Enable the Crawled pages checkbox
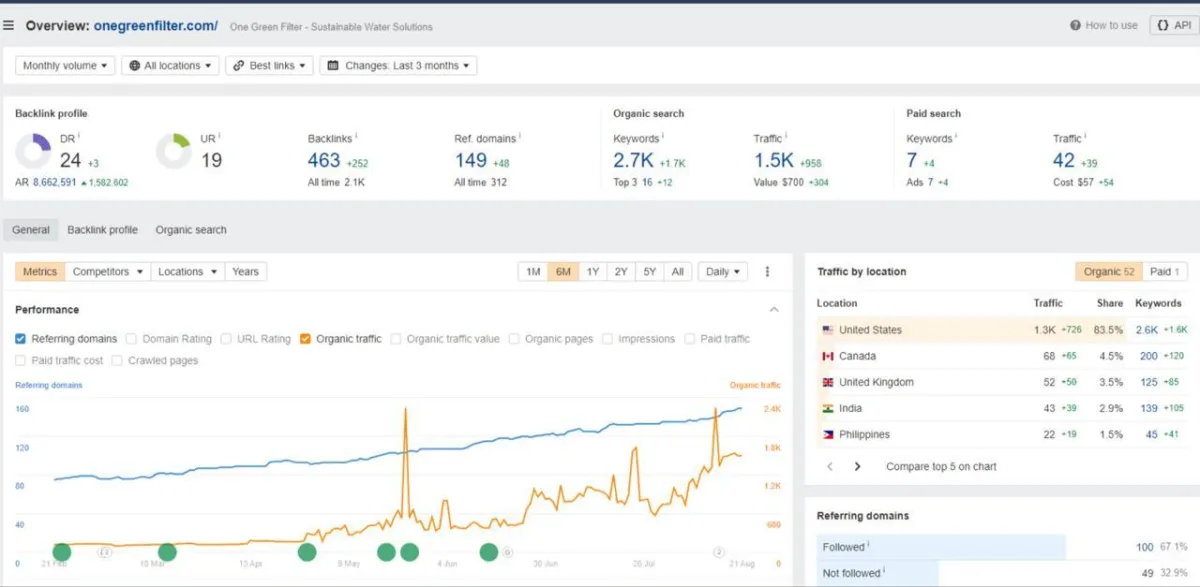Image resolution: width=1200 pixels, height=587 pixels. click(118, 360)
